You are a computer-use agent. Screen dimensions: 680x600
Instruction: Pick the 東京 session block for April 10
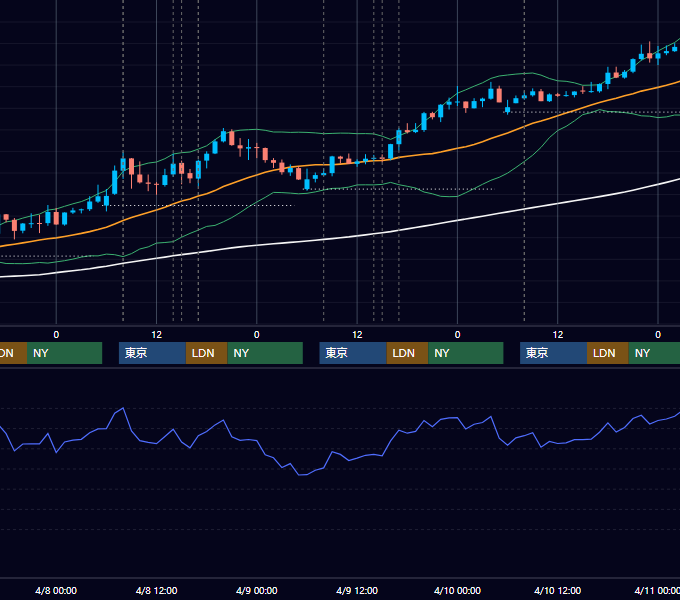tap(553, 353)
